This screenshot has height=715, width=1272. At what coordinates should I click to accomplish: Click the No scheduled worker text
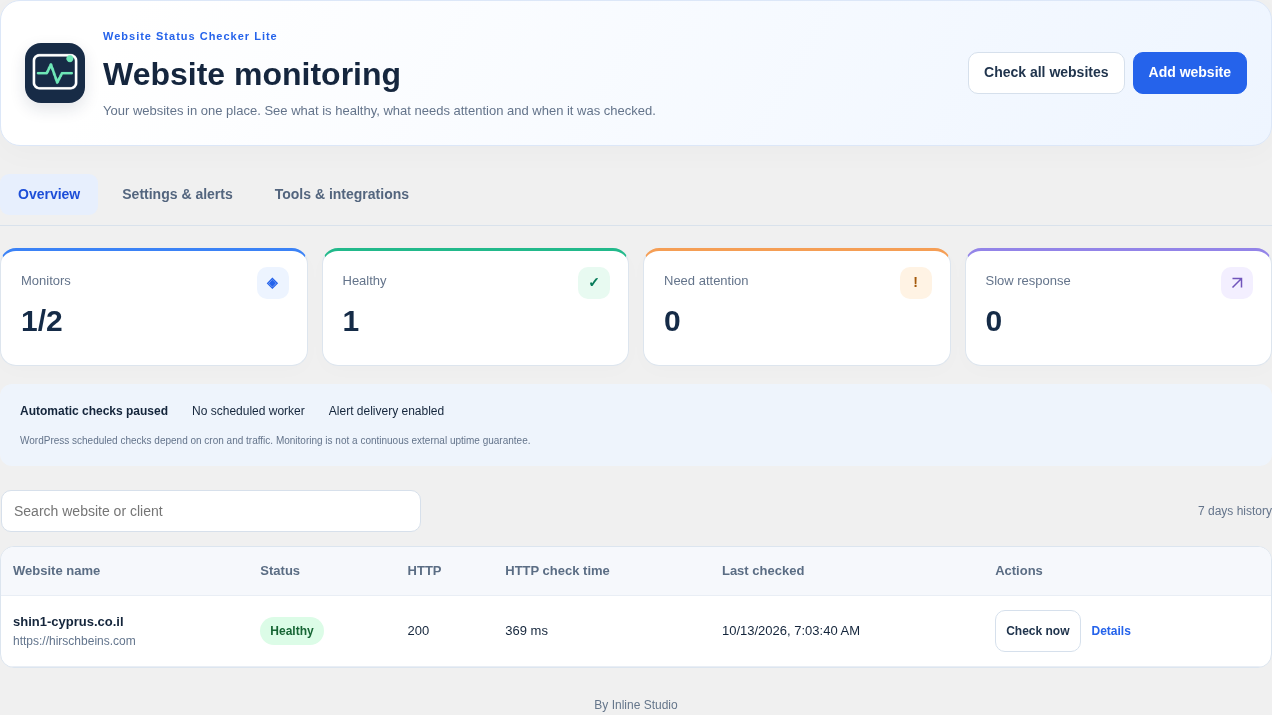point(248,411)
